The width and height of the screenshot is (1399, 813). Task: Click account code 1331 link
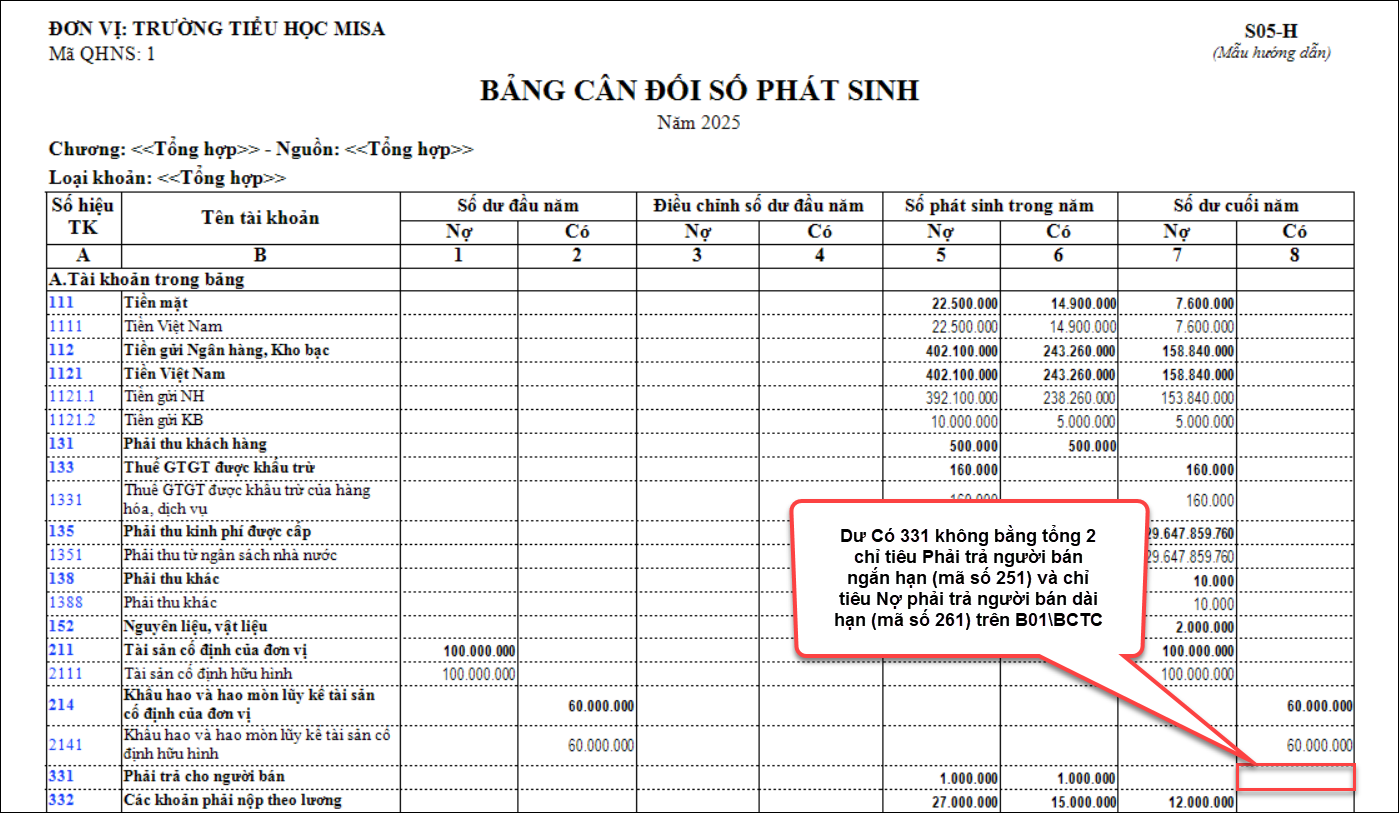point(64,499)
